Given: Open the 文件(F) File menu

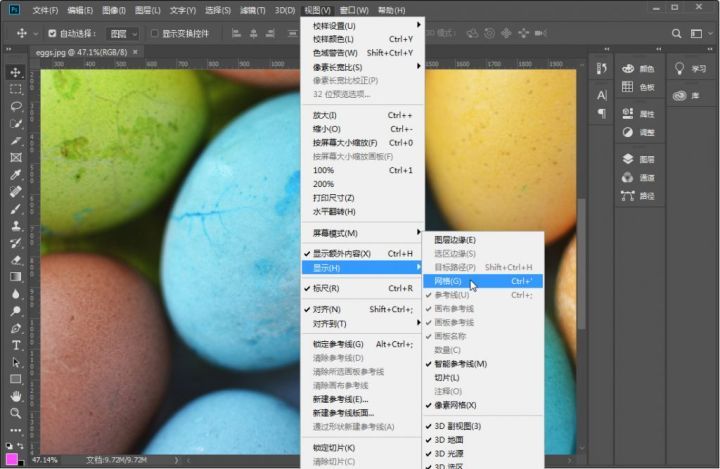Looking at the screenshot, I should click(x=45, y=10).
